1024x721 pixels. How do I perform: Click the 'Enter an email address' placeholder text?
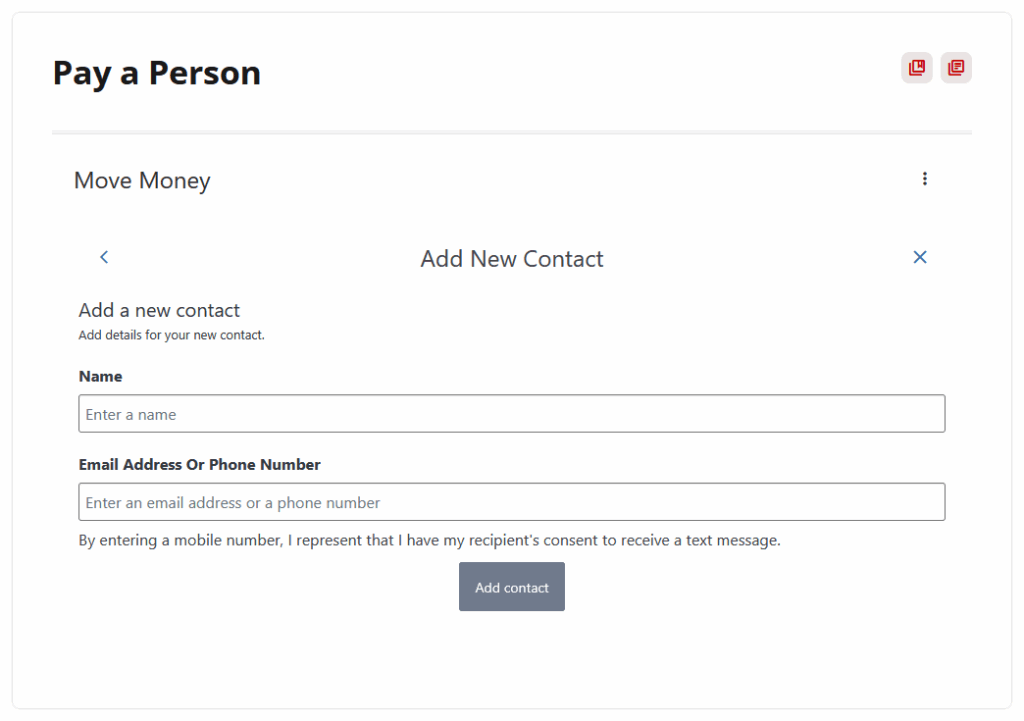point(233,503)
